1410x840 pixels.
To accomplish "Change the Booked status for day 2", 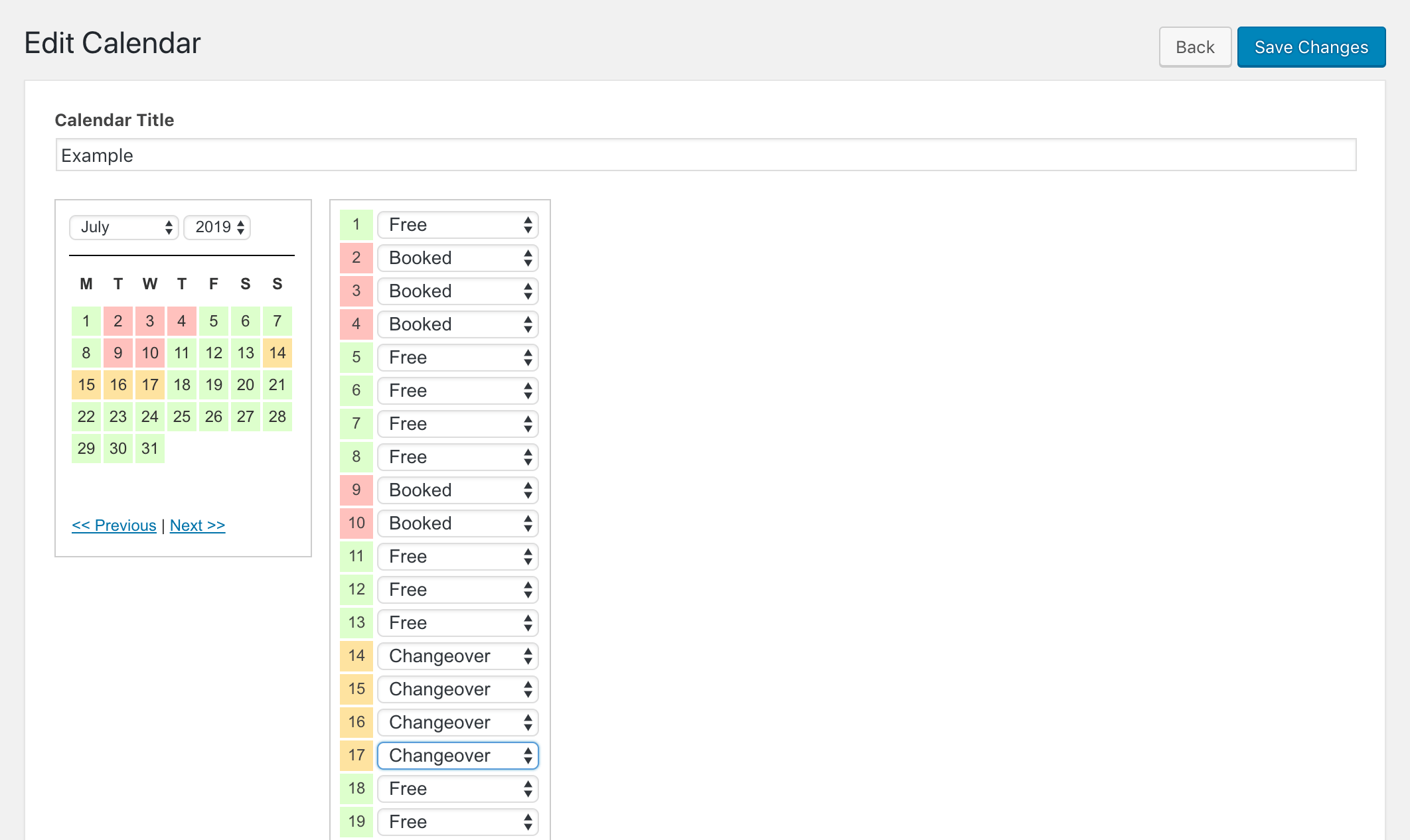I will [457, 257].
